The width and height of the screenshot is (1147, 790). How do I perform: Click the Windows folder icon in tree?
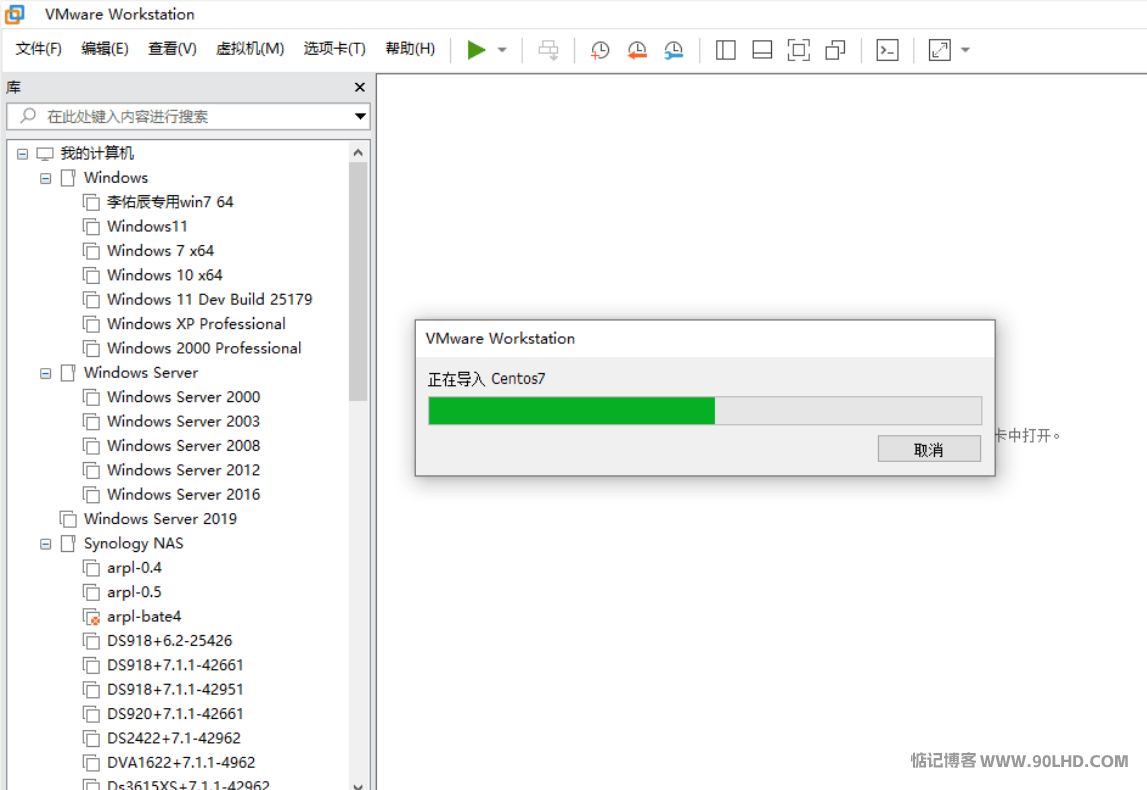pos(68,178)
